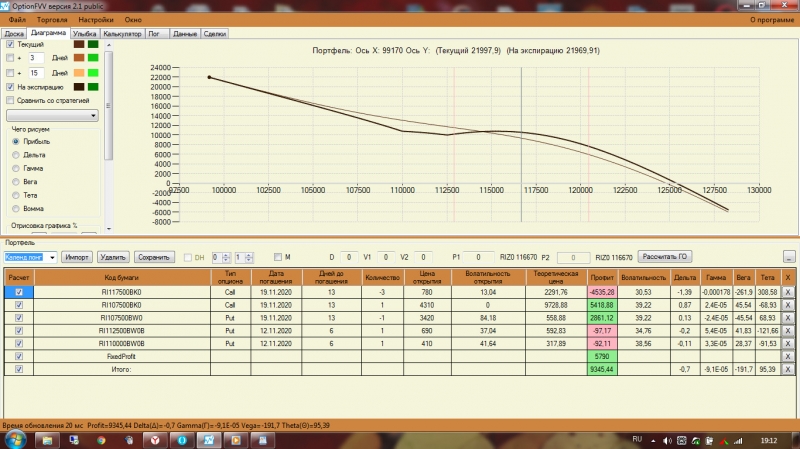
Task: Open the Windows Start menu
Action: click(x=15, y=439)
